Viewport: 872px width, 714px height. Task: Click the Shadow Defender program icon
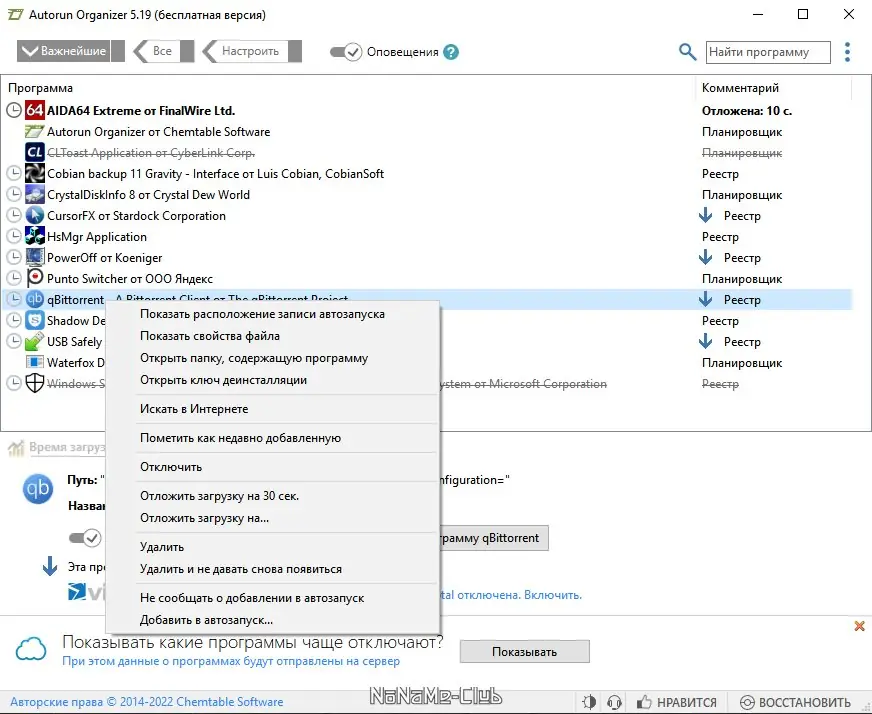coord(34,320)
